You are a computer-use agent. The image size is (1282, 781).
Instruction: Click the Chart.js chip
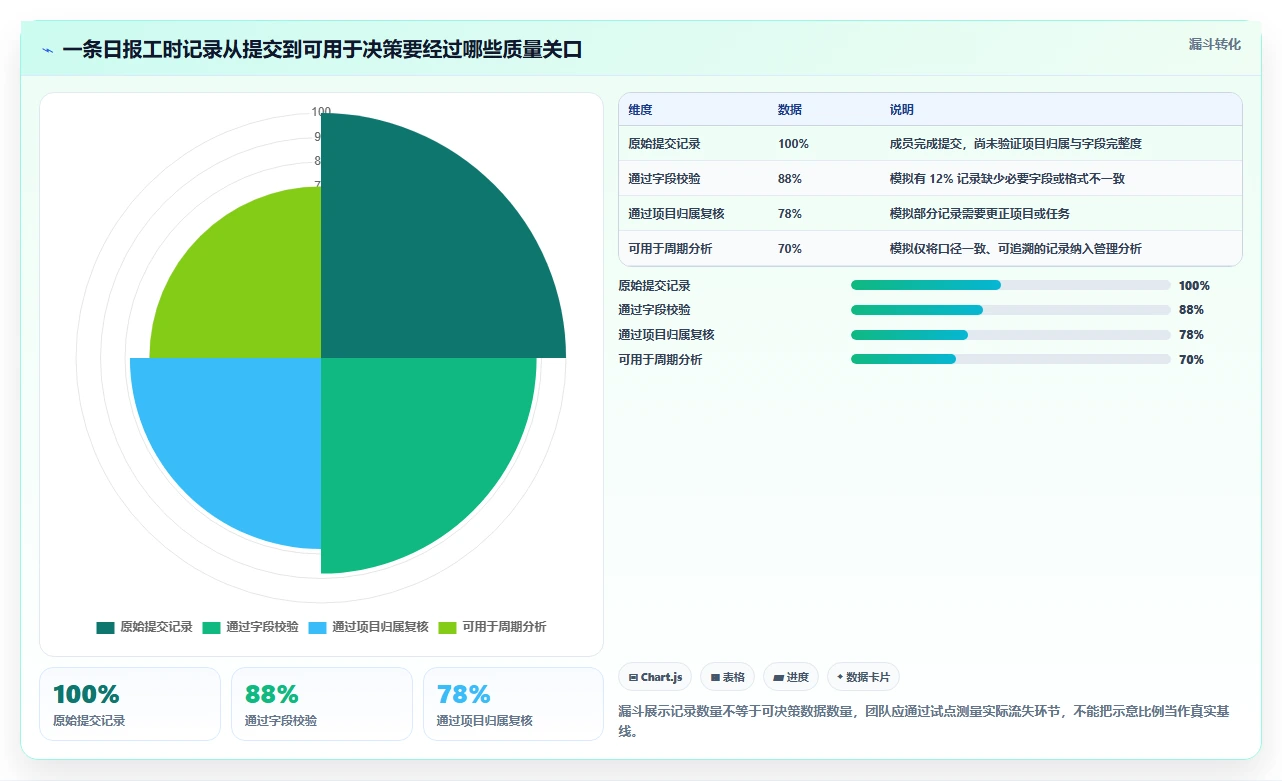tap(655, 677)
